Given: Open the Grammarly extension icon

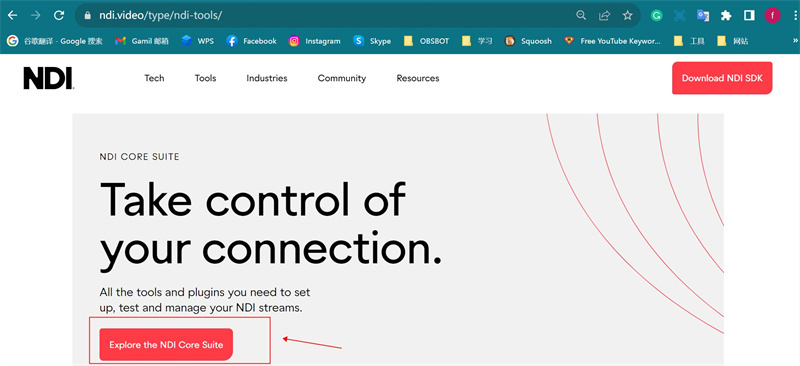Looking at the screenshot, I should pyautogui.click(x=657, y=15).
